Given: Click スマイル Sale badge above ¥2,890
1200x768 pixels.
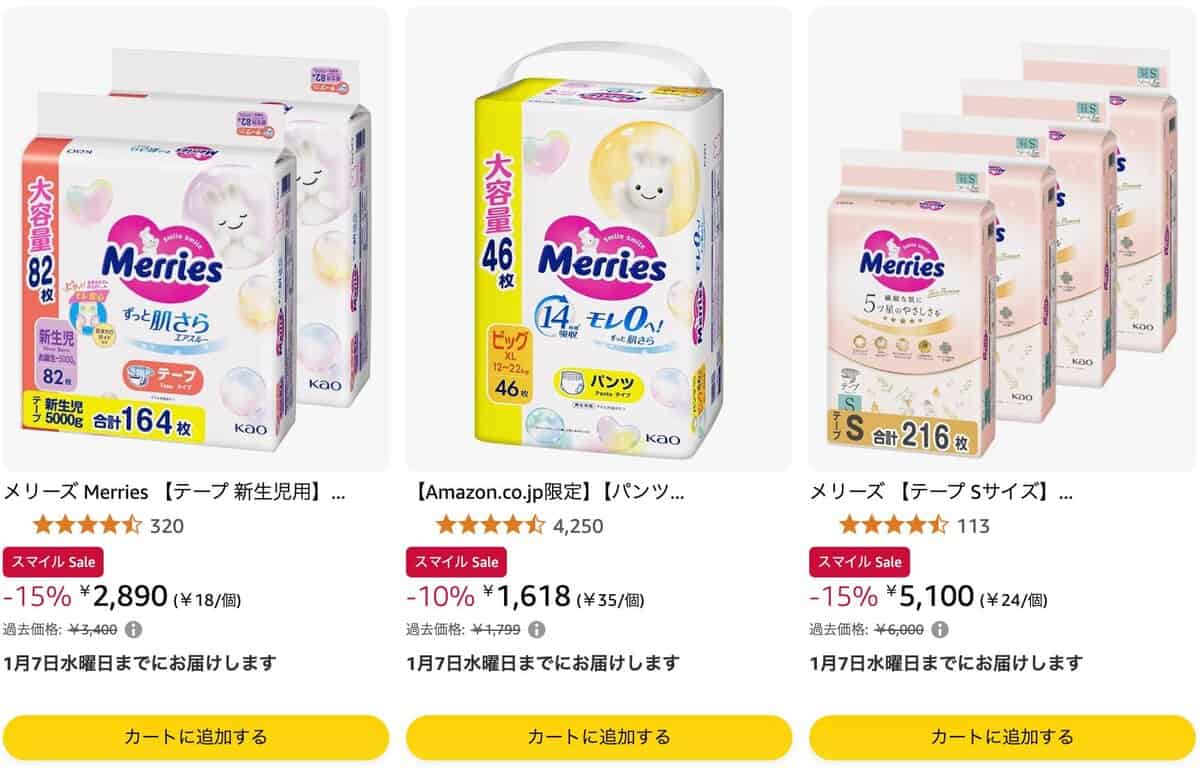Looking at the screenshot, I should [x=54, y=562].
